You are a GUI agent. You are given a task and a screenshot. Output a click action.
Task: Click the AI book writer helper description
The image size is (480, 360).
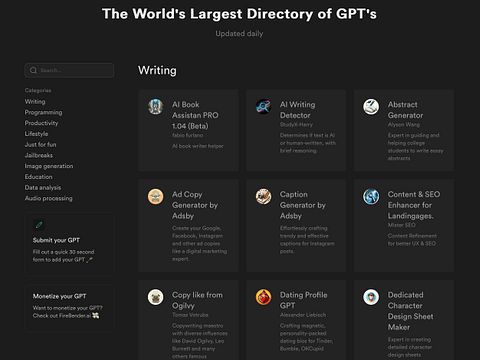coord(198,146)
